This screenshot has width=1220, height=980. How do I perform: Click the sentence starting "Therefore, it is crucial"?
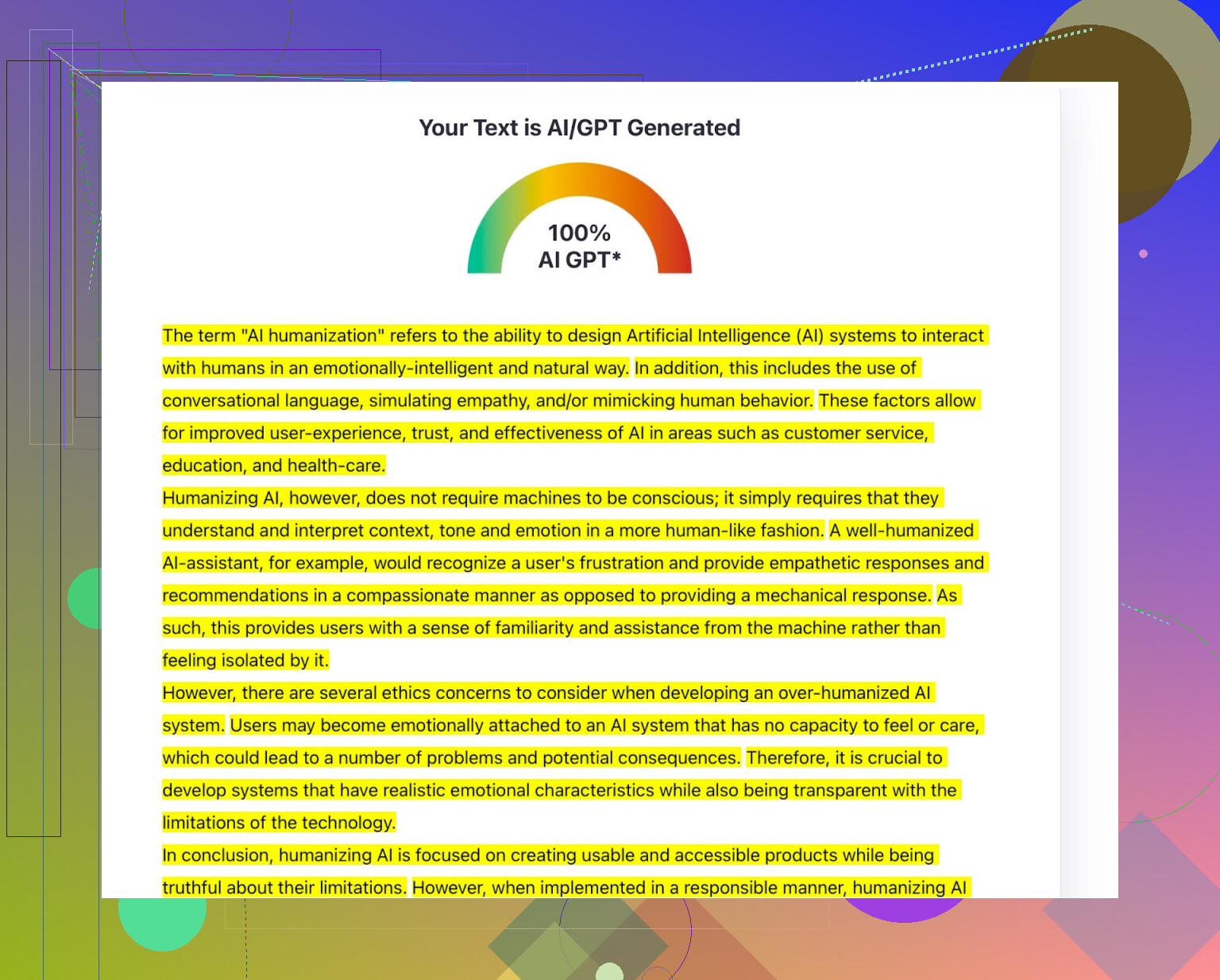tap(844, 758)
